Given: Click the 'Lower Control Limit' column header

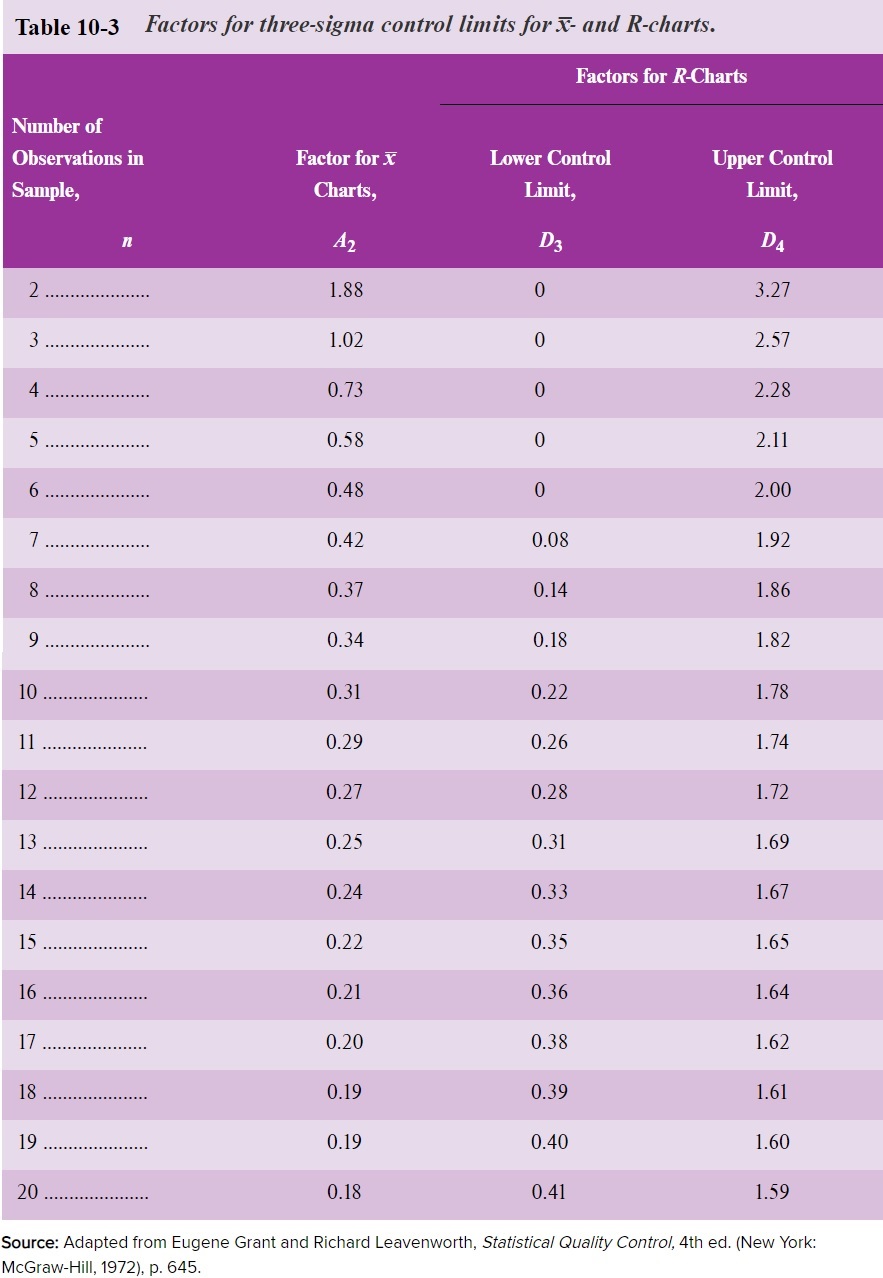Looking at the screenshot, I should point(550,174).
